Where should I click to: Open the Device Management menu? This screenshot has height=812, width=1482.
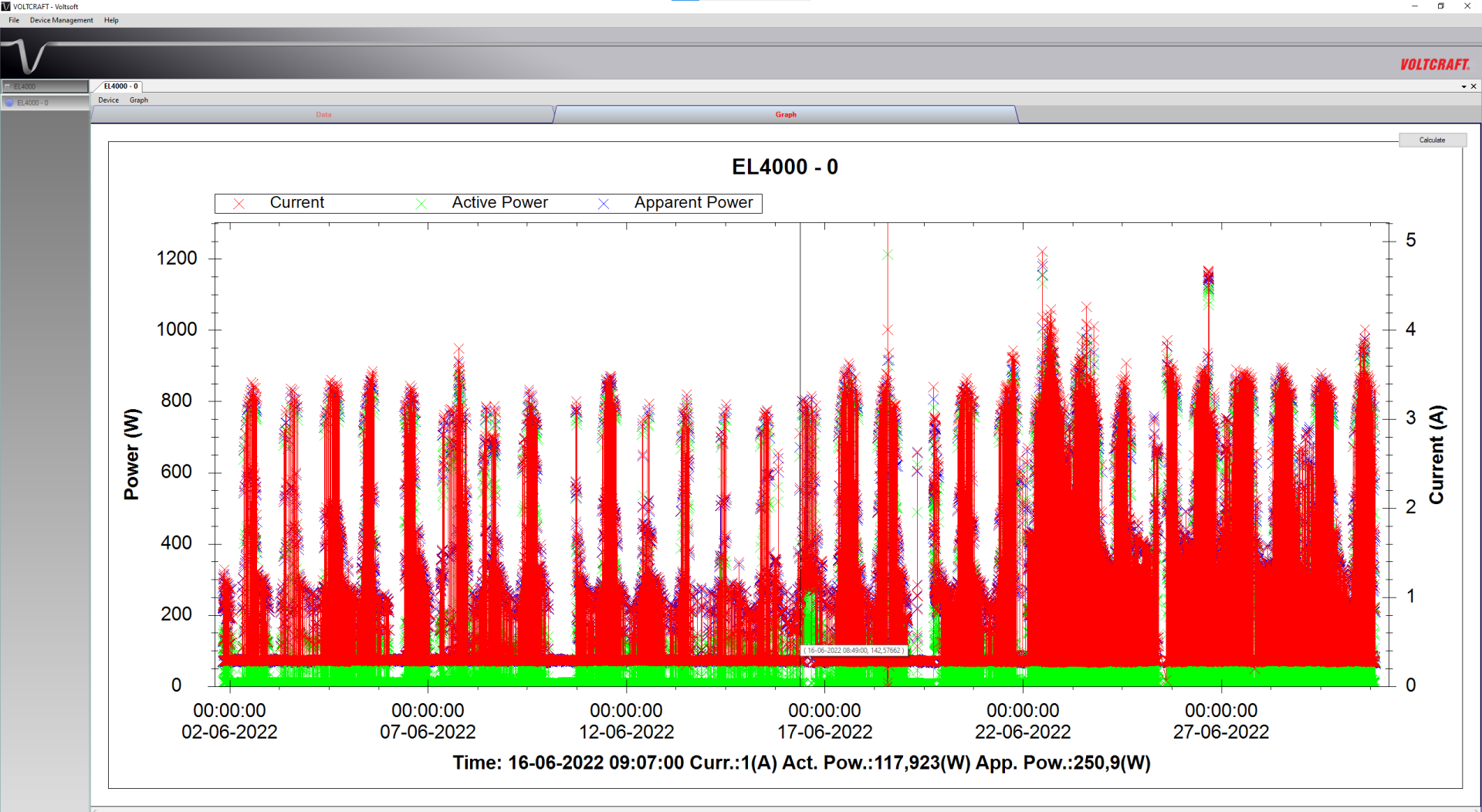pyautogui.click(x=61, y=20)
